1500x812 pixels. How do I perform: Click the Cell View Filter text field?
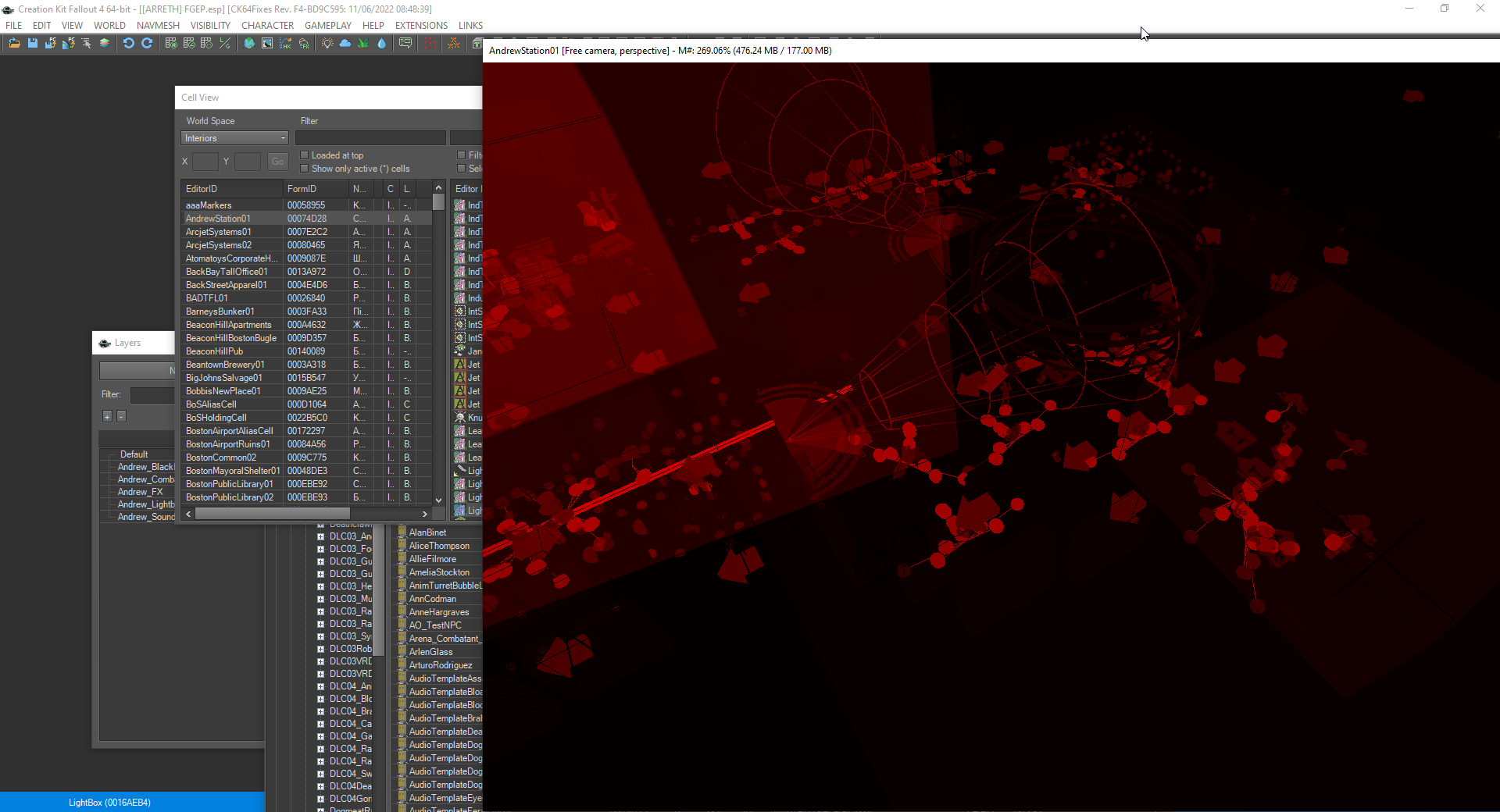370,138
